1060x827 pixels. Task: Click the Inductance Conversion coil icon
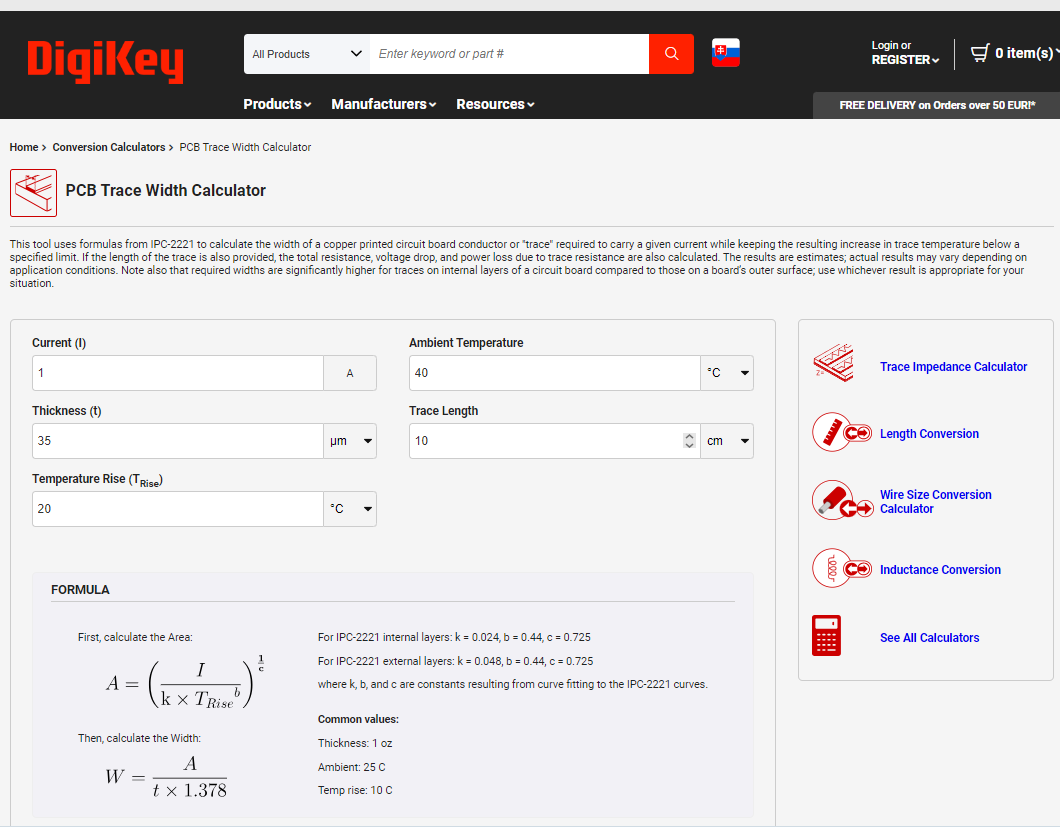point(840,569)
